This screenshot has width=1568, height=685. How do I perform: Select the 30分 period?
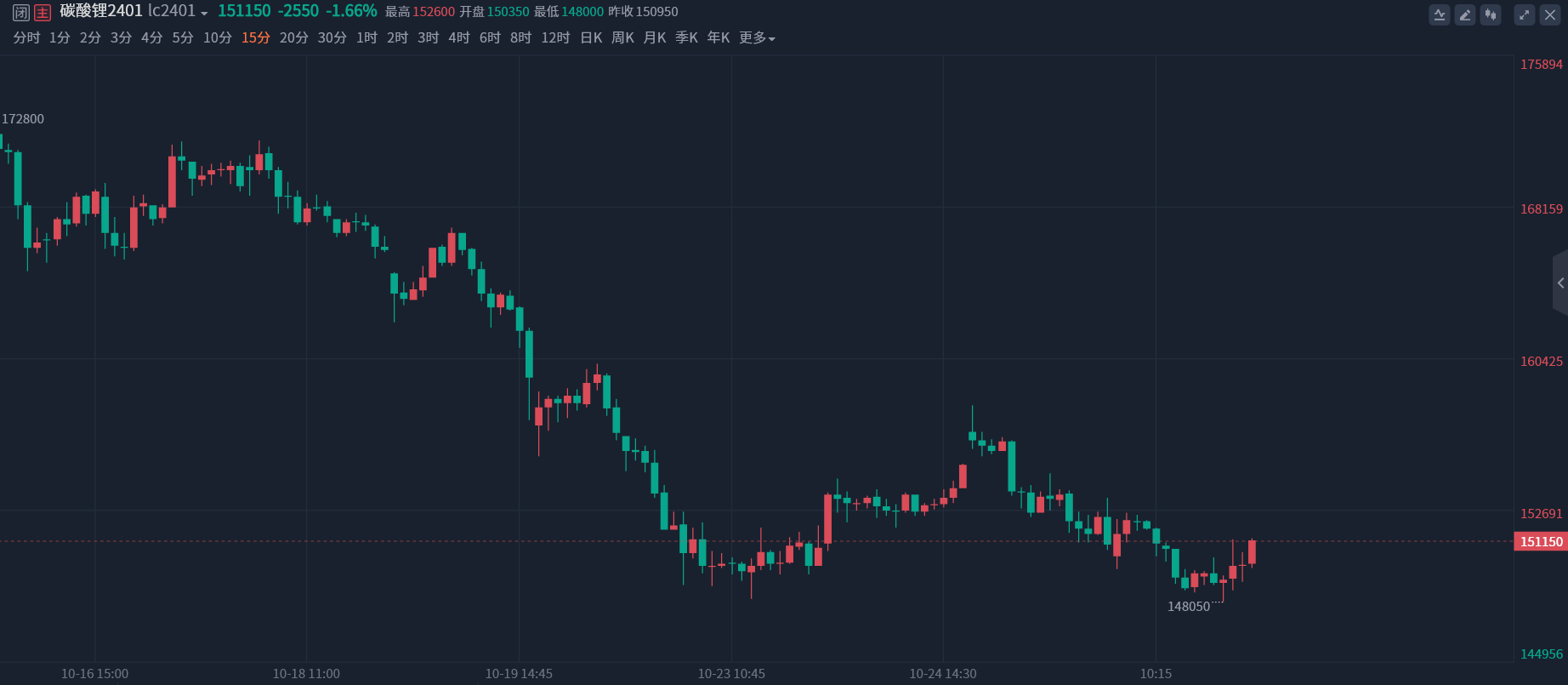click(332, 37)
